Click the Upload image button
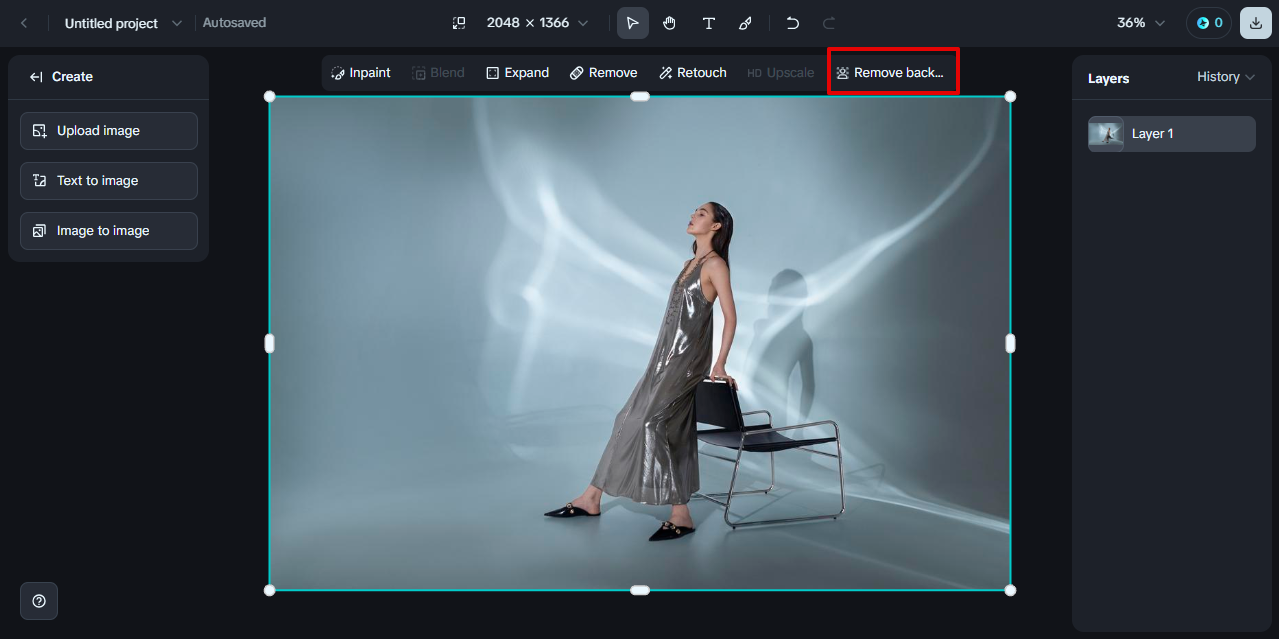Viewport: 1279px width, 639px height. tap(109, 131)
